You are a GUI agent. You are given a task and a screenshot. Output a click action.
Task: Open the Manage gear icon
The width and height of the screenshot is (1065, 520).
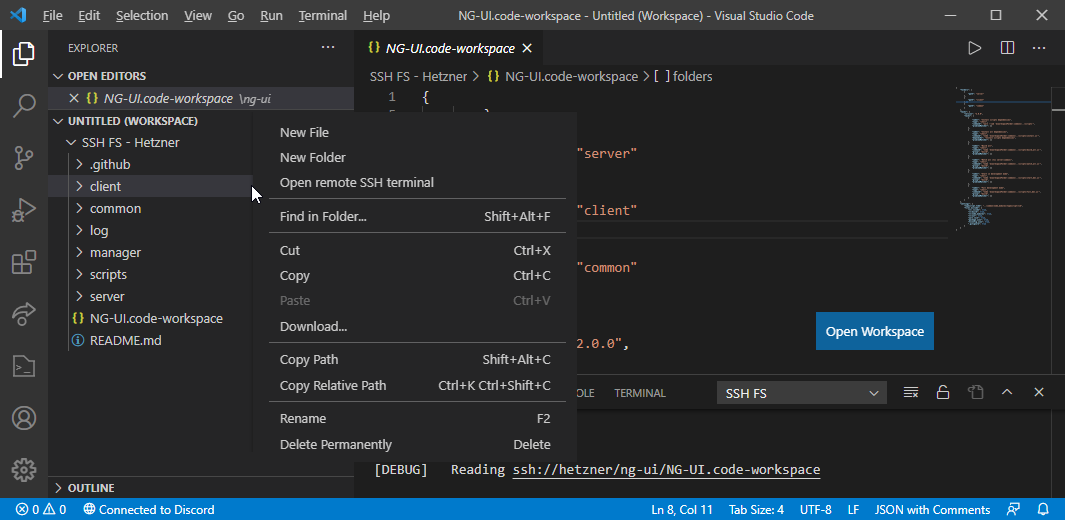coord(24,469)
